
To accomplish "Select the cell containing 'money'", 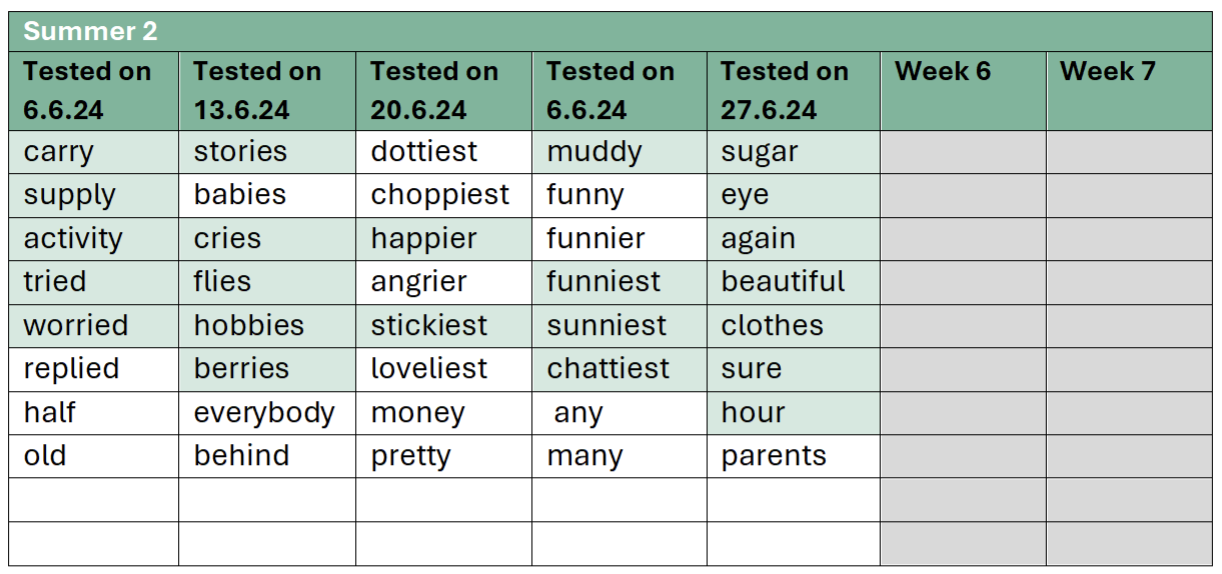I will click(443, 413).
